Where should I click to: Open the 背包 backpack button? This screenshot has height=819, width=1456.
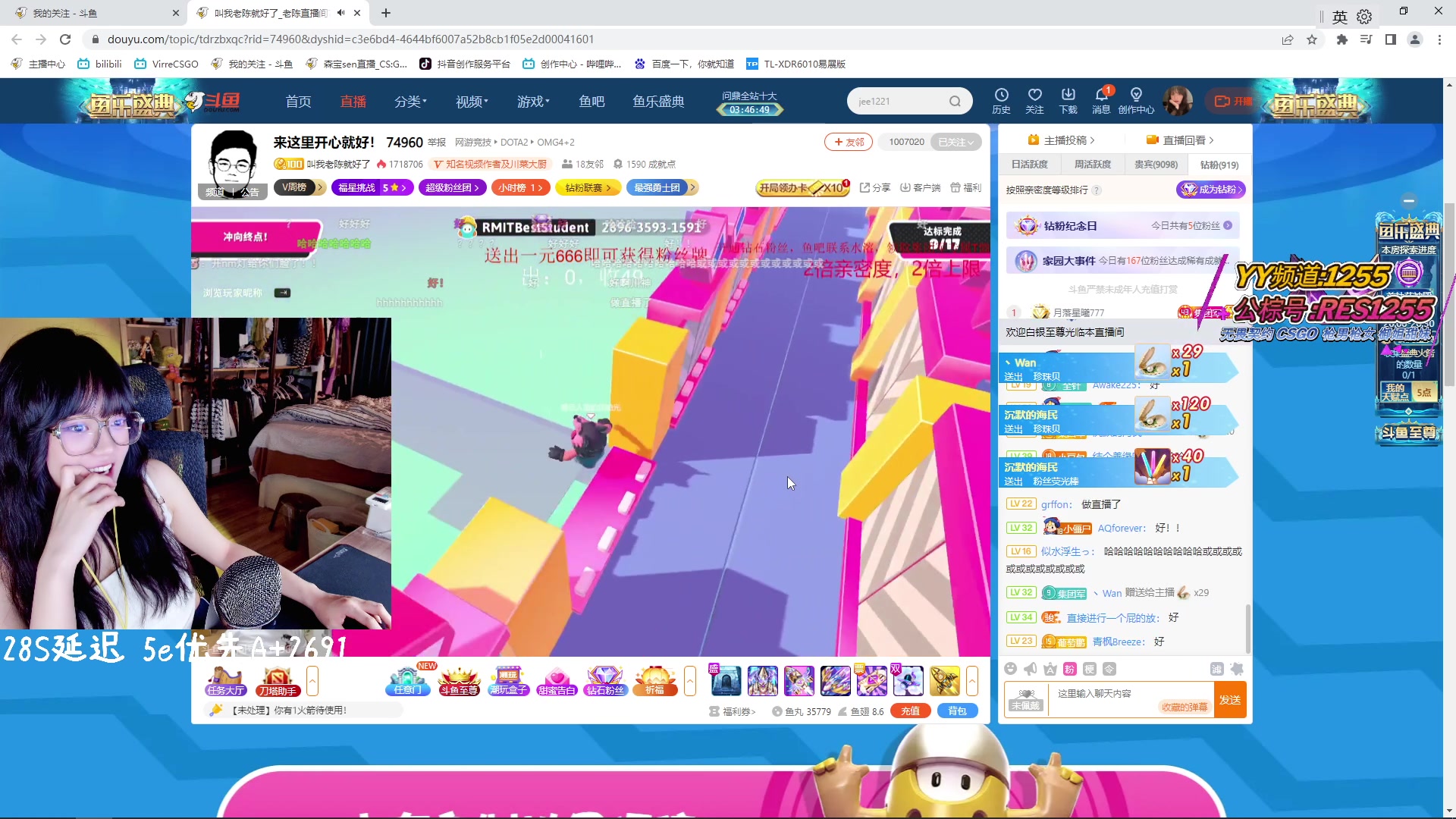coord(957,711)
